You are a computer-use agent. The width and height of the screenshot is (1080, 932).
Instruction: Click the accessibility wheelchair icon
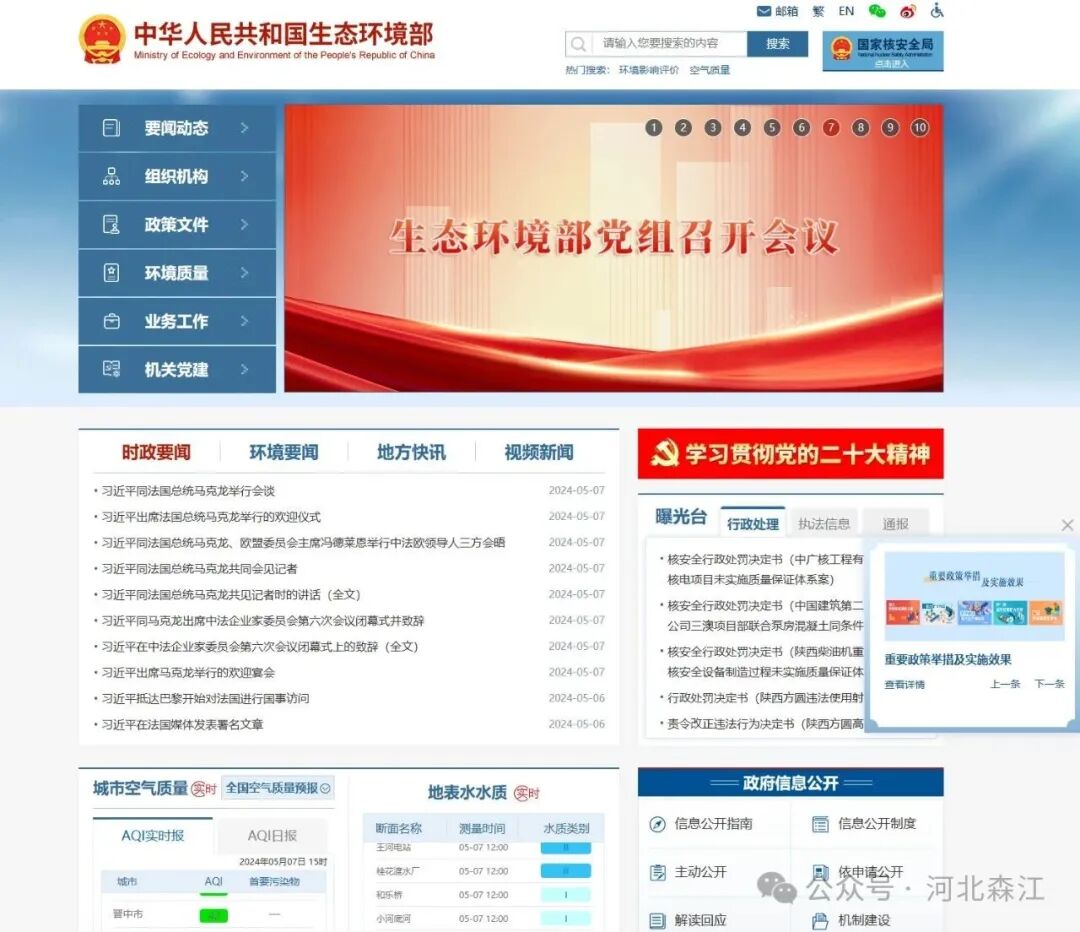point(937,11)
